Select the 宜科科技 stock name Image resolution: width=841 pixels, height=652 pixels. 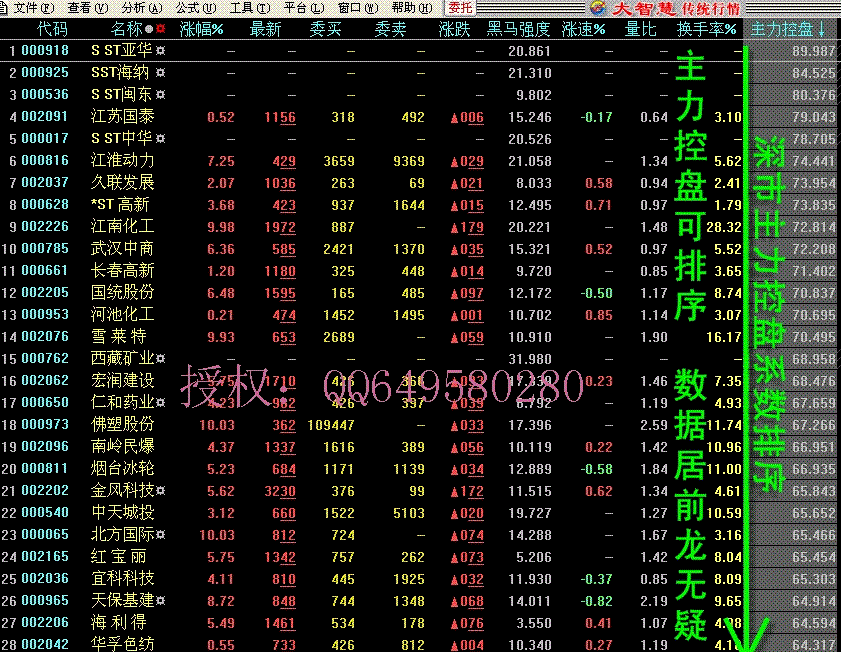tap(122, 578)
